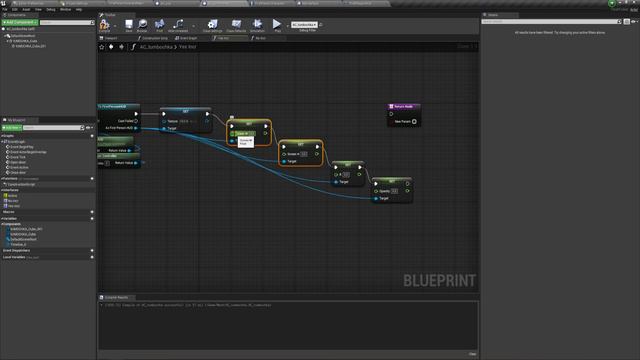Select the Compiler Results tab
640x360 pixels.
[x=116, y=298]
